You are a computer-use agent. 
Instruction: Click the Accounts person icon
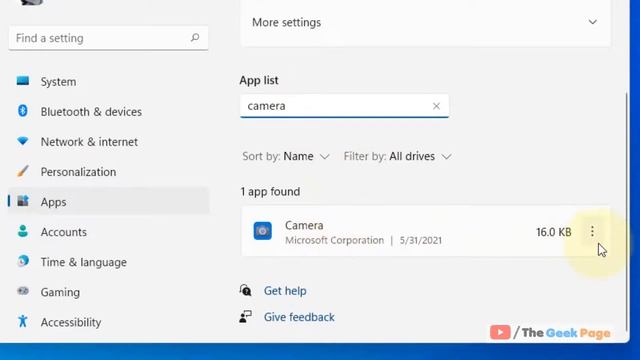point(23,231)
